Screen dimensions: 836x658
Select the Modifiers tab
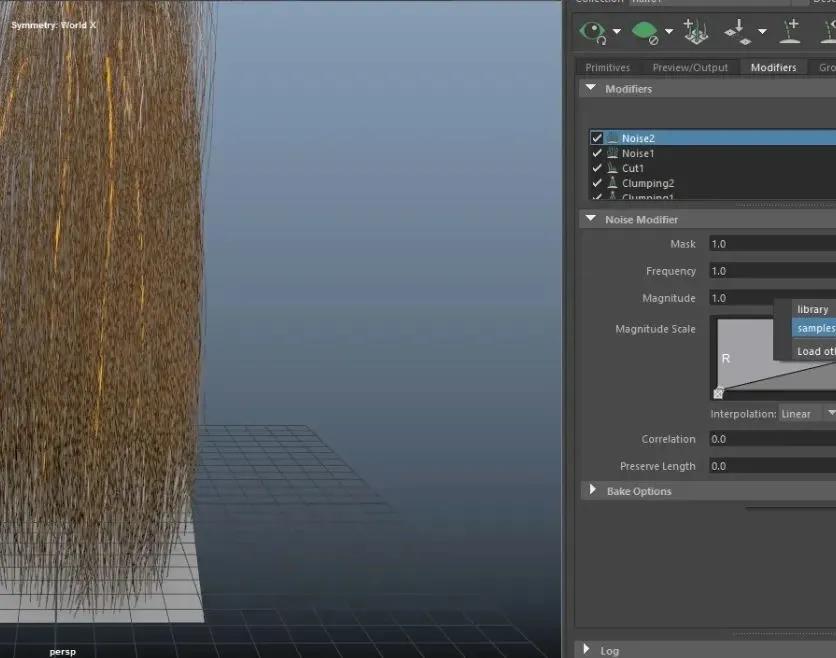point(773,68)
